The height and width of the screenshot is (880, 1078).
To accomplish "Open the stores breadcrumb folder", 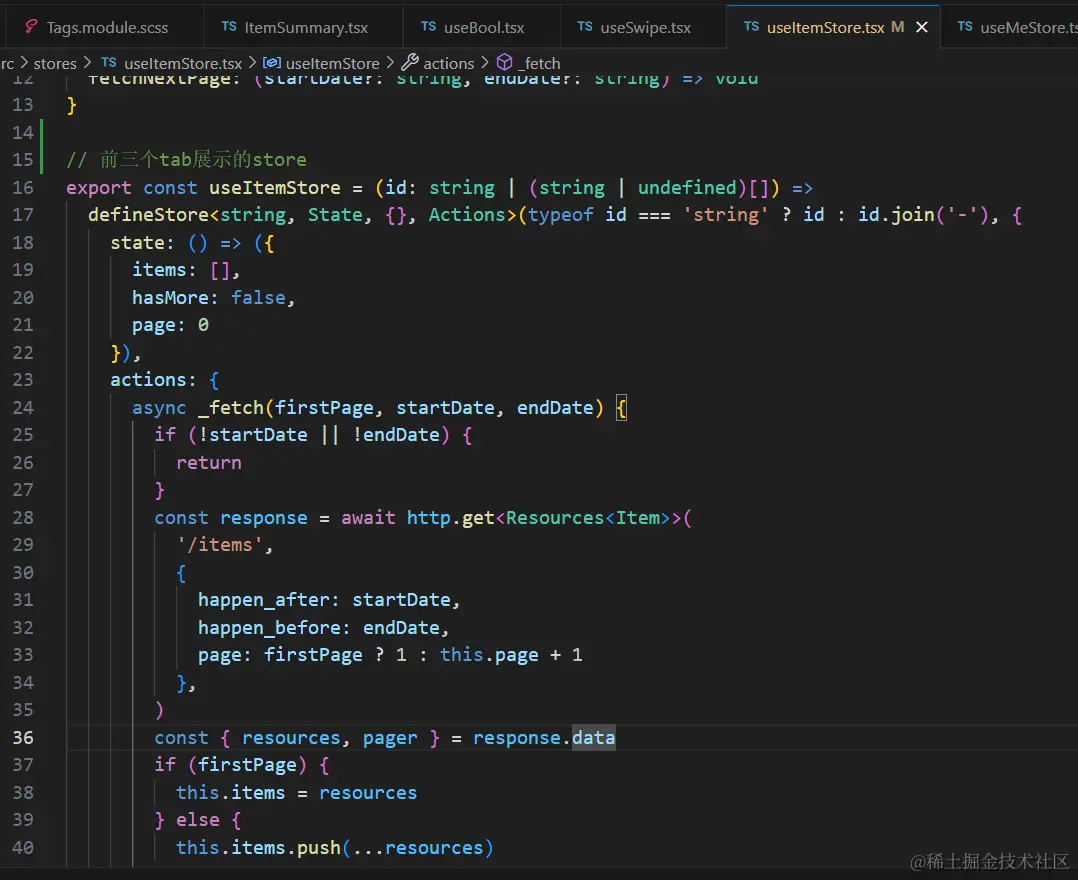I will pyautogui.click(x=55, y=63).
